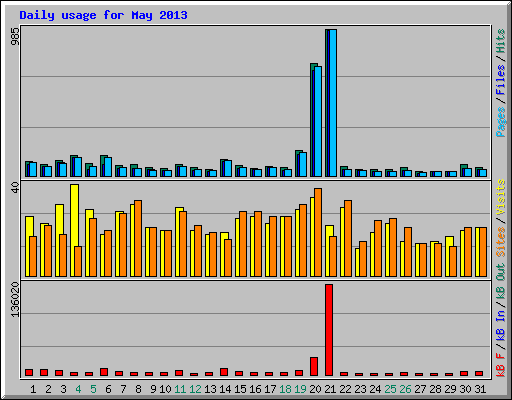Click the day 6 axis label
512x400 pixels.
(x=108, y=389)
